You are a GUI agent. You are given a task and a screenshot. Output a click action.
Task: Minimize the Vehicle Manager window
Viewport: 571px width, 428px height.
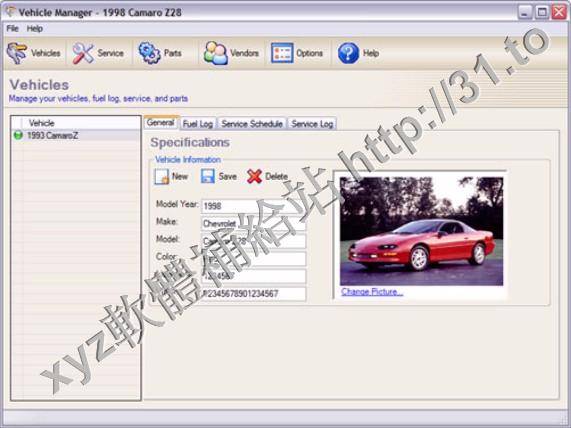click(524, 12)
